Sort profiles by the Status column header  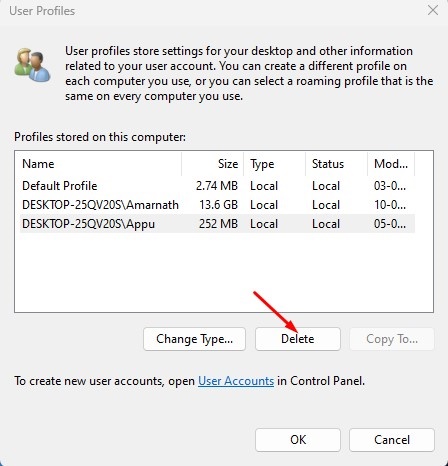click(x=336, y=164)
